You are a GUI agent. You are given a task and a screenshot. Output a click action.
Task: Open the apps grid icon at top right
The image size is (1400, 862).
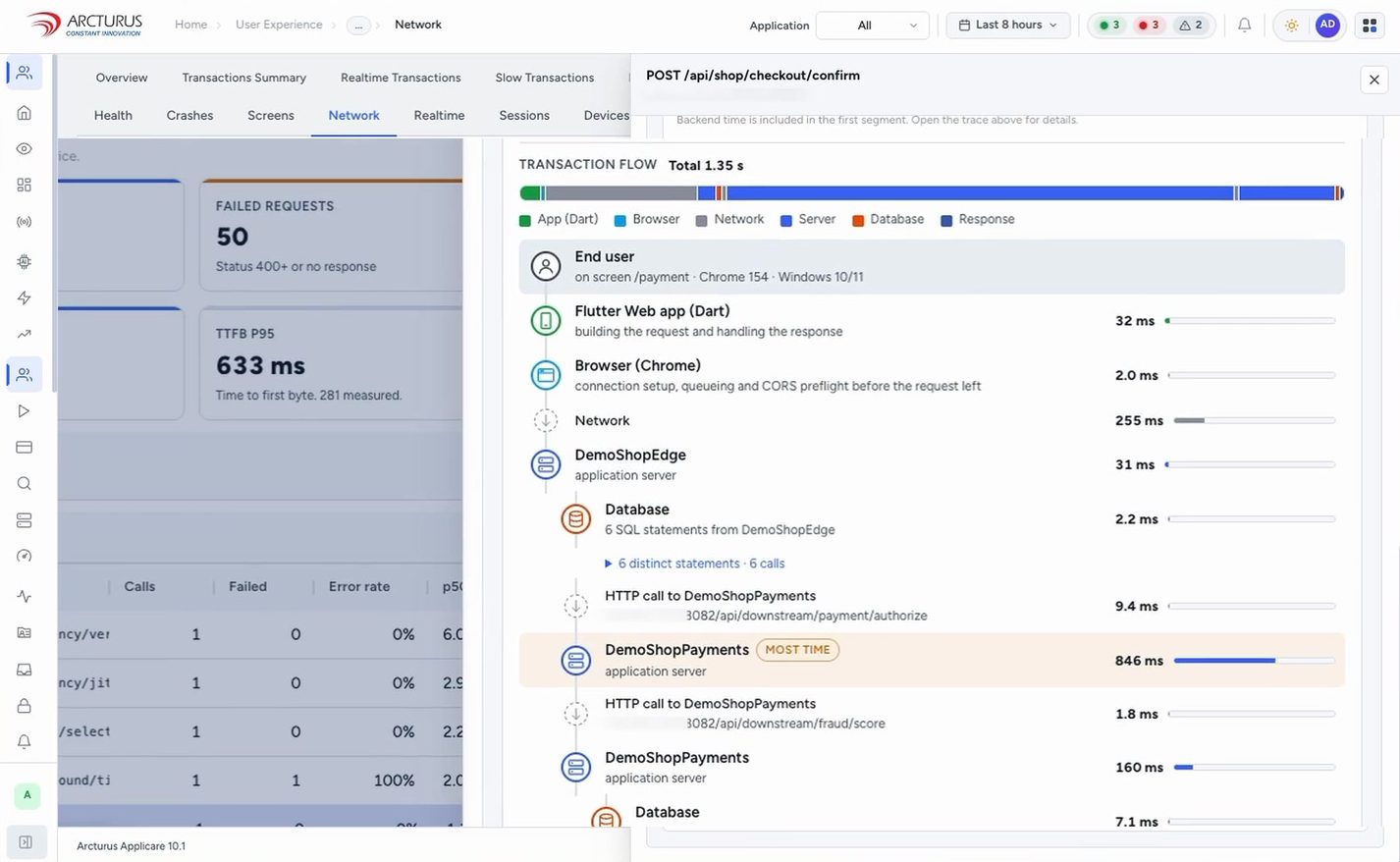1370,26
